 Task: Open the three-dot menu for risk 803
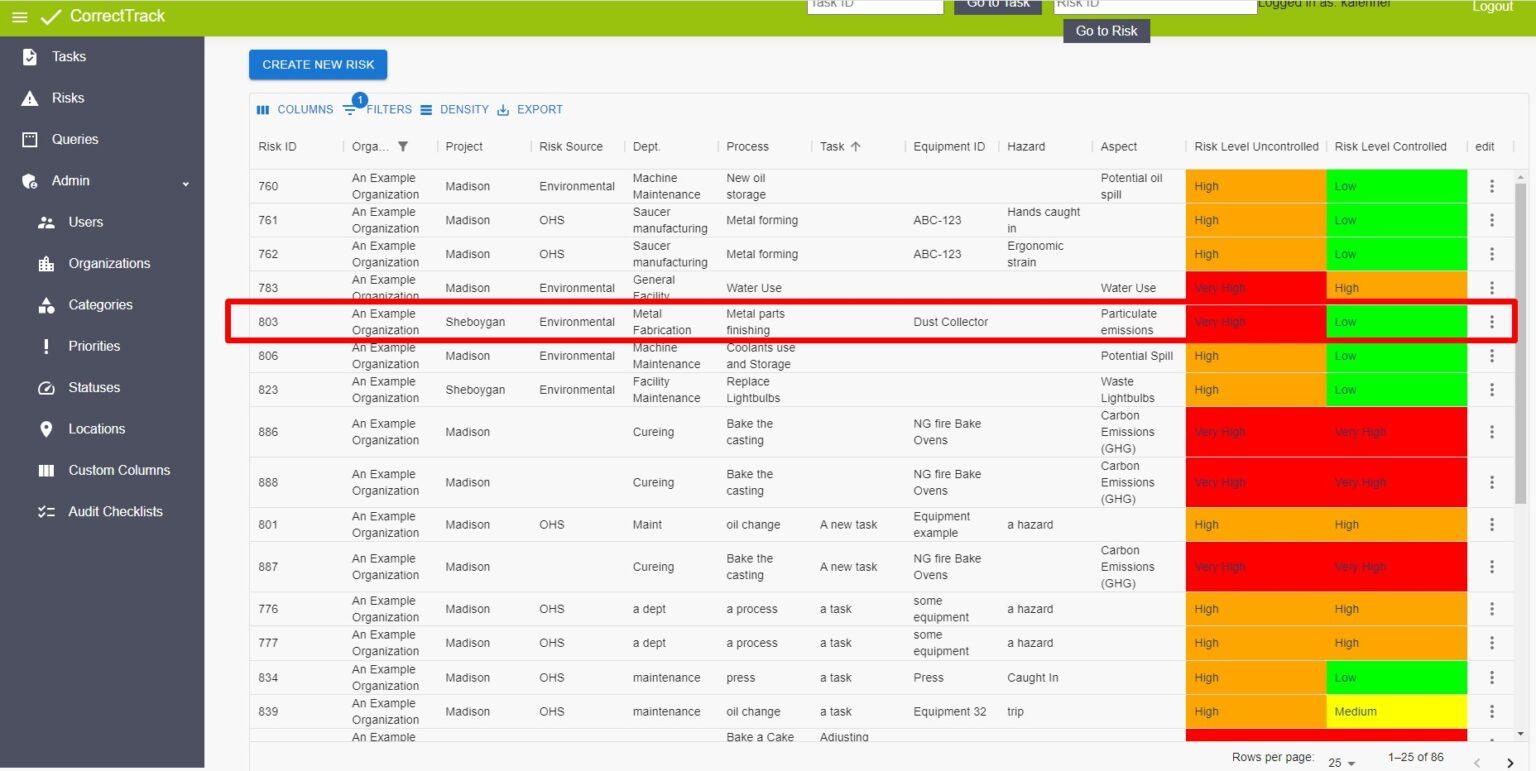(1491, 322)
